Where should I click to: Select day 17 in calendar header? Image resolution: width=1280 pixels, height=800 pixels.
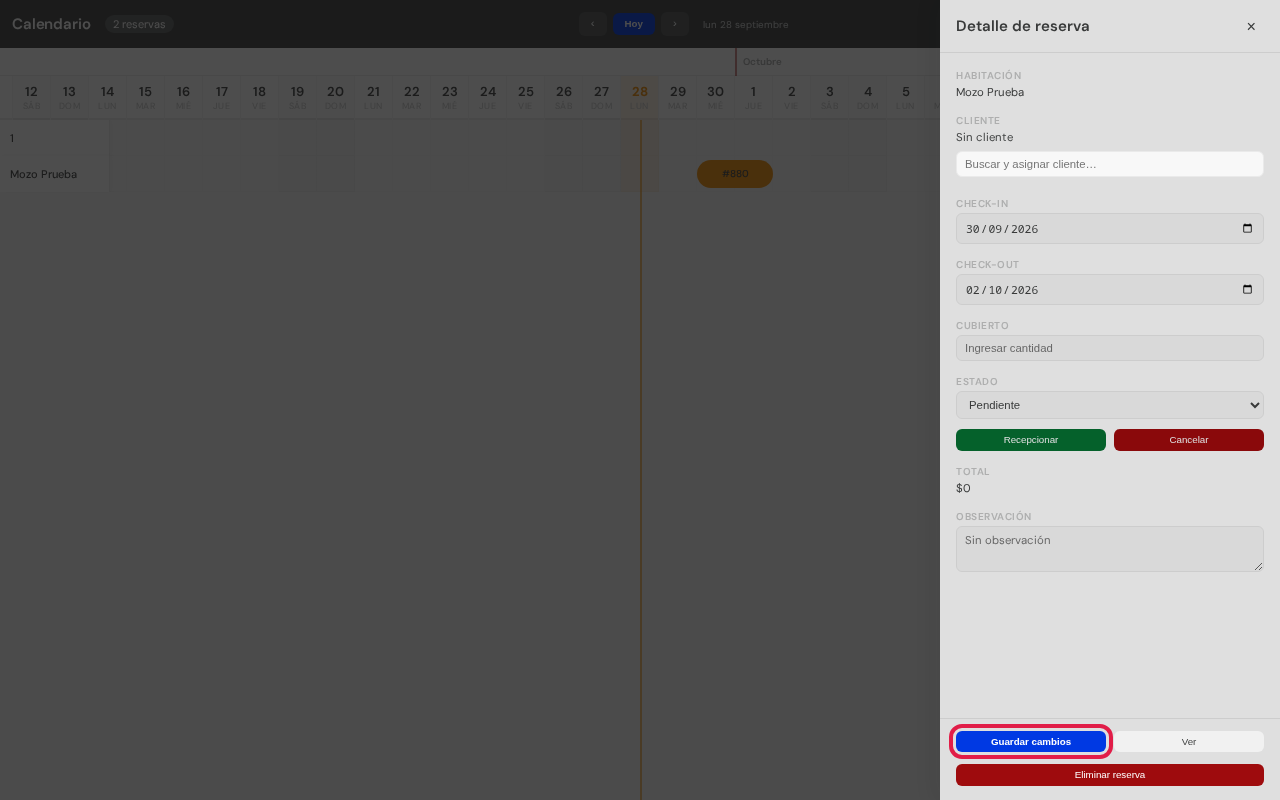(x=221, y=97)
